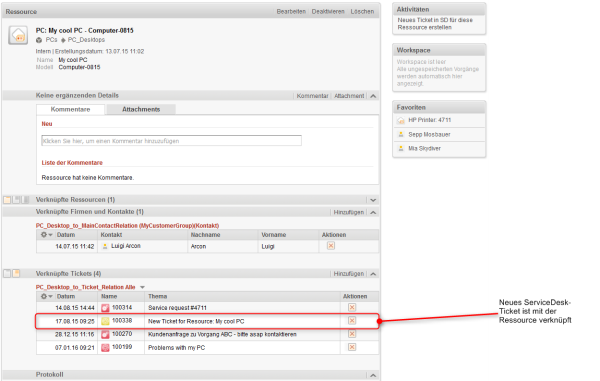Remove Luigi Arcon contact relation via X icon
Viewport: 600px width, 381px height.
click(x=331, y=246)
